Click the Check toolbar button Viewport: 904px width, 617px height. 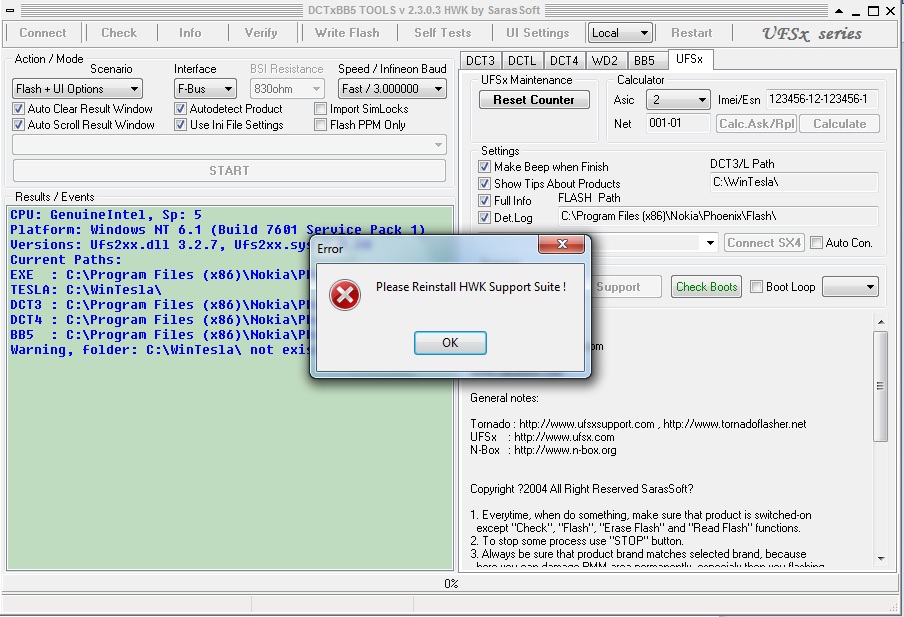click(x=119, y=33)
